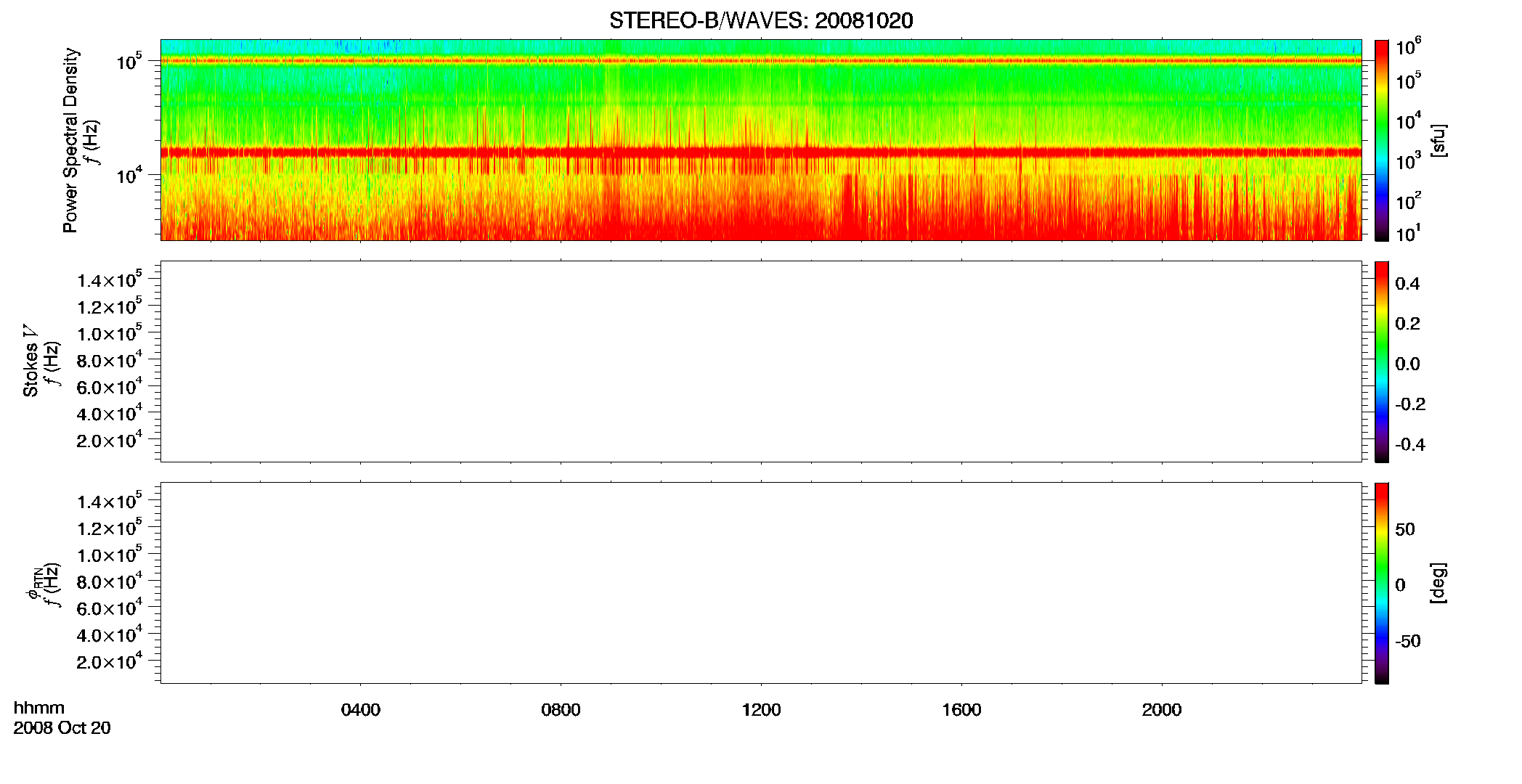The width and height of the screenshot is (1522, 784).
Task: Click the 2.0×10^4 tick on the φRTN axis
Action: pos(110,661)
